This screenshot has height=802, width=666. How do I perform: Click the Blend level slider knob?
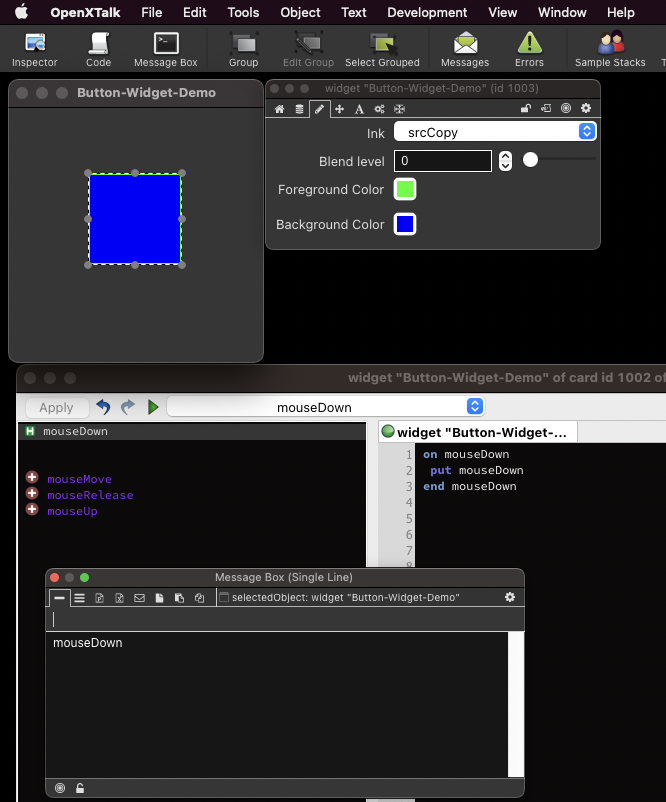(530, 160)
